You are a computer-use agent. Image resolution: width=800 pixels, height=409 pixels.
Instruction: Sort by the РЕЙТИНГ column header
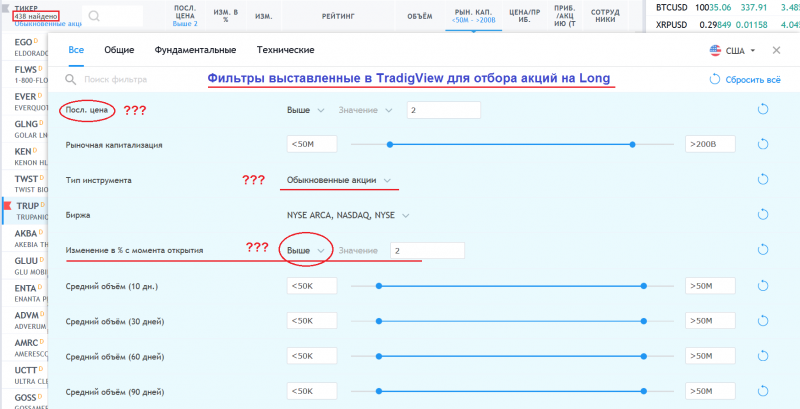pyautogui.click(x=338, y=16)
